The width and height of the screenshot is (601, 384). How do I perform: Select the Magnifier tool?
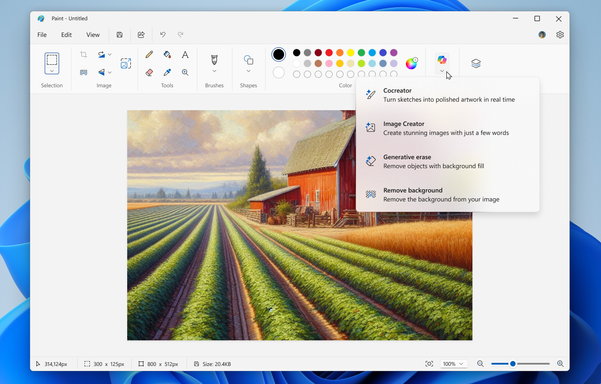point(185,72)
